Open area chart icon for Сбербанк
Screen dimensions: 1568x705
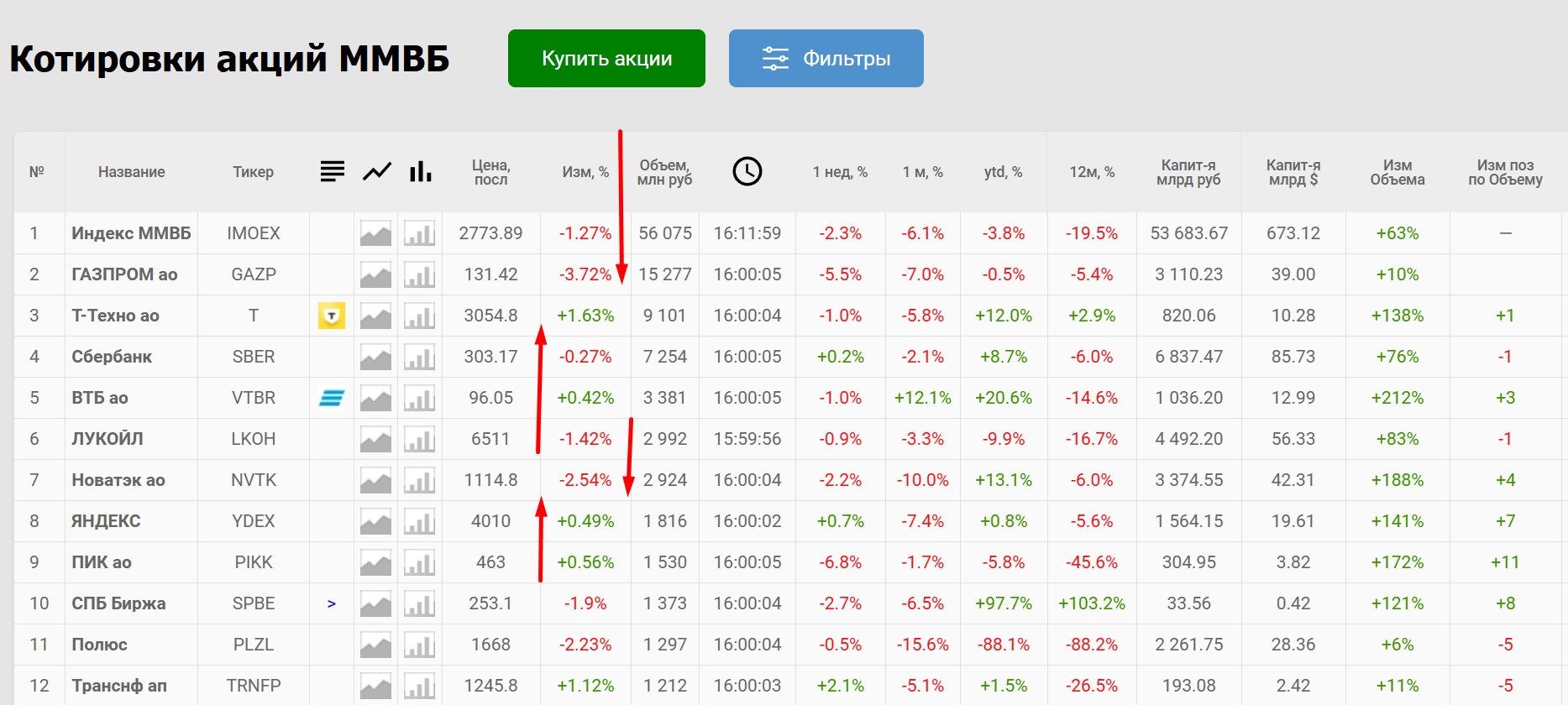[375, 357]
